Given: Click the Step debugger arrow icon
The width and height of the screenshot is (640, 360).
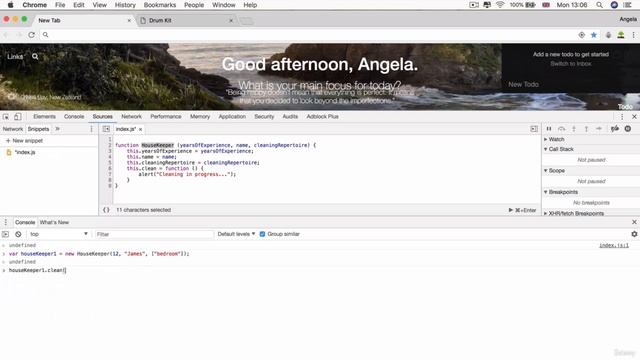Looking at the screenshot, I should point(599,129).
